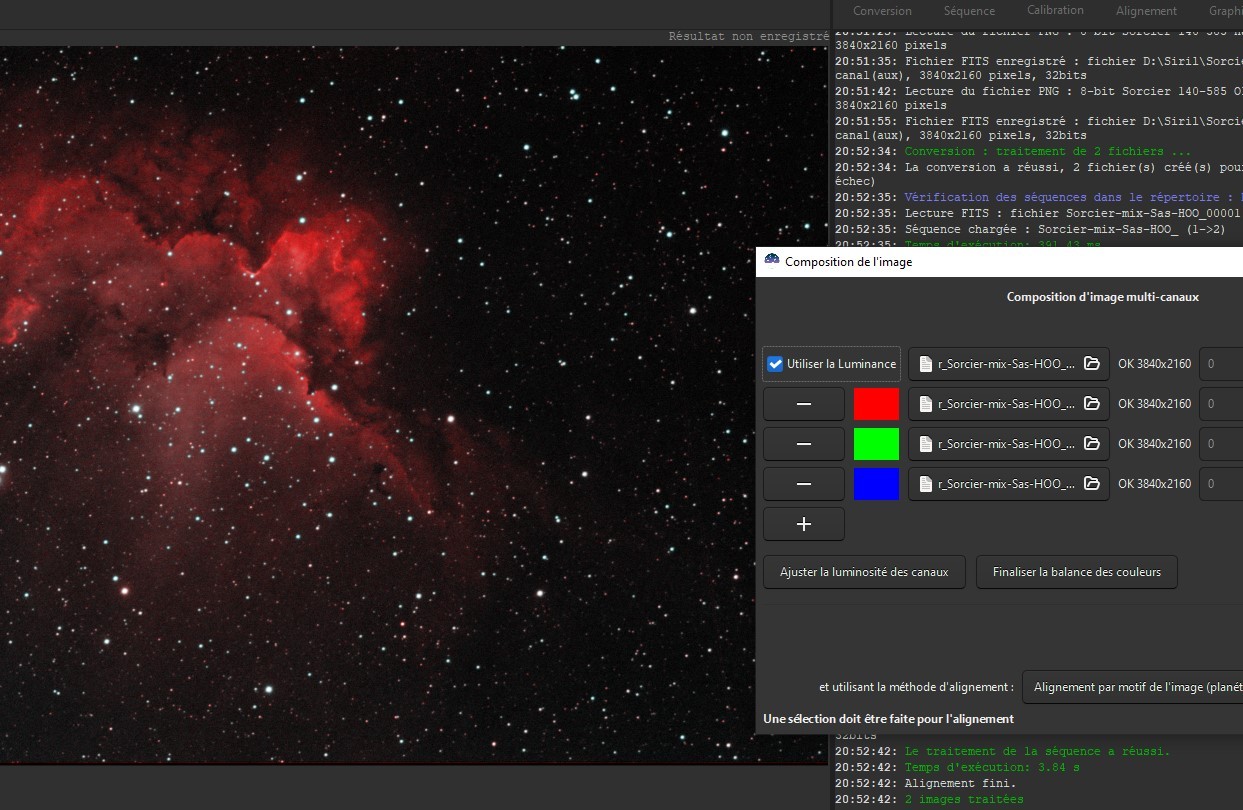Click the 20:51:35 'Fichier FITS enregistré' log line

click(x=1039, y=68)
